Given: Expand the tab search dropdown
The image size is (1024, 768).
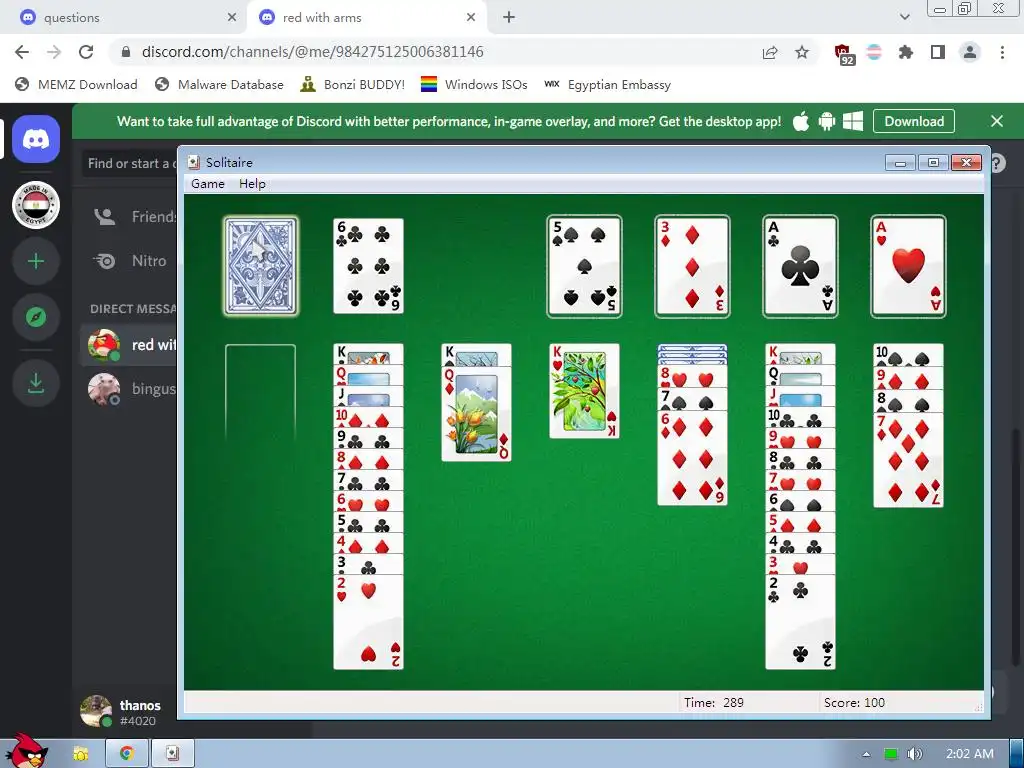Looking at the screenshot, I should [x=904, y=17].
